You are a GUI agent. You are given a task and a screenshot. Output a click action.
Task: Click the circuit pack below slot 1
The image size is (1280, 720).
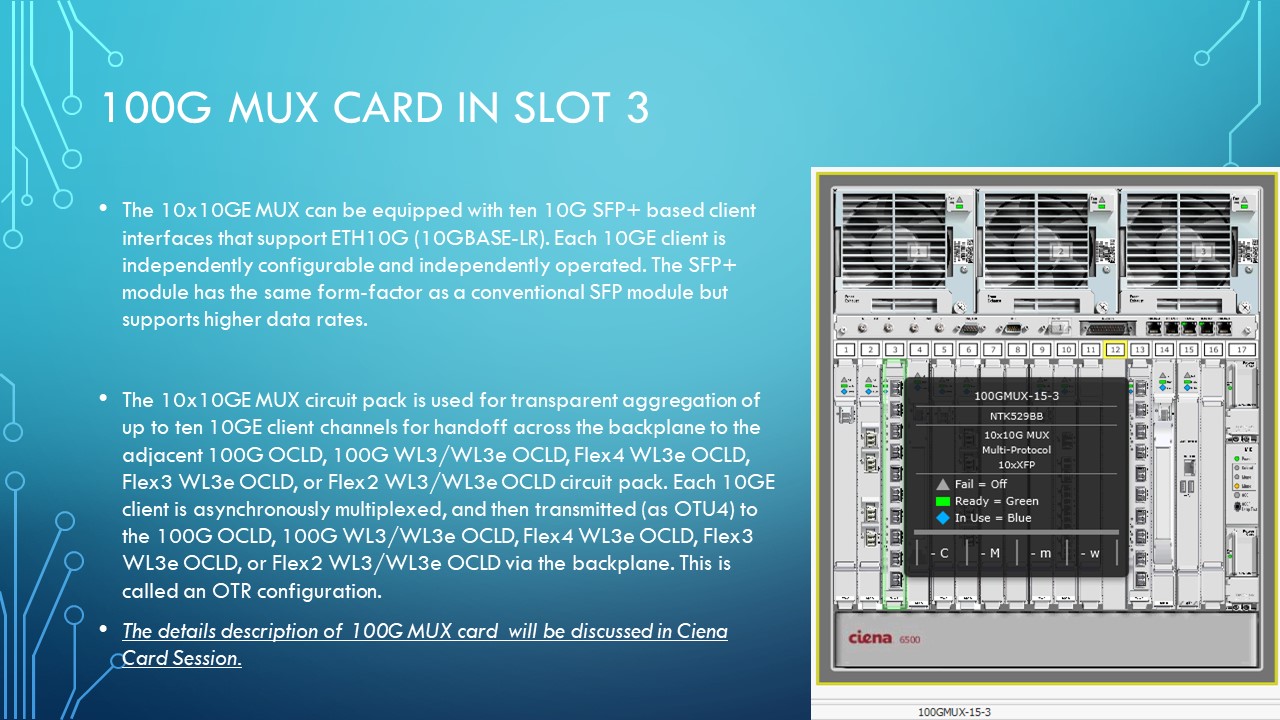(x=846, y=484)
